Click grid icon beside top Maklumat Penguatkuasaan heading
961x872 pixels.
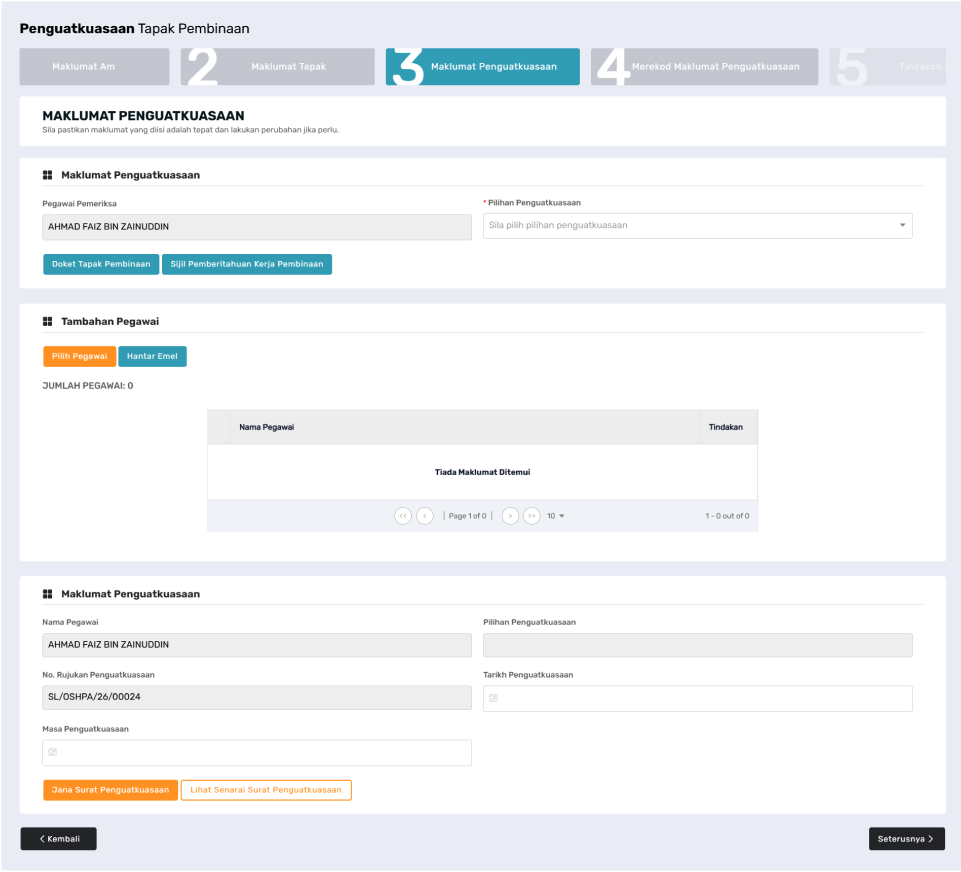click(x=47, y=175)
